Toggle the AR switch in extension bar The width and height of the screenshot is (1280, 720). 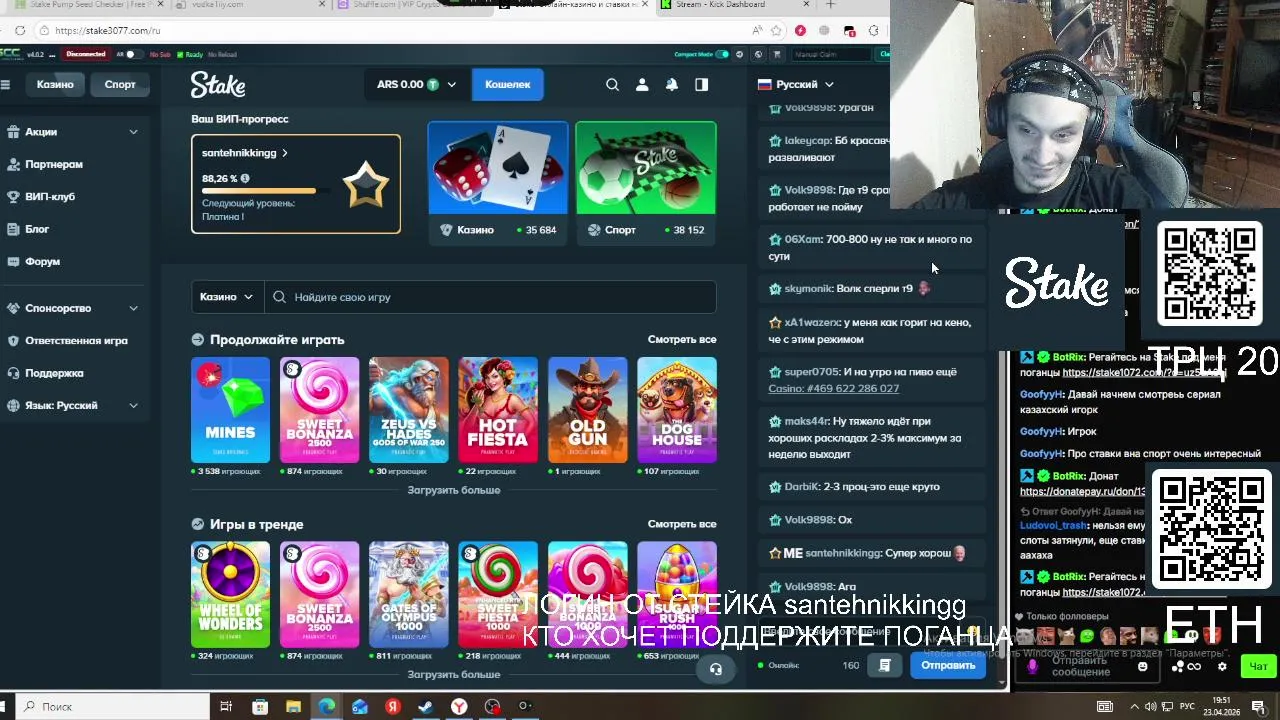[134, 54]
